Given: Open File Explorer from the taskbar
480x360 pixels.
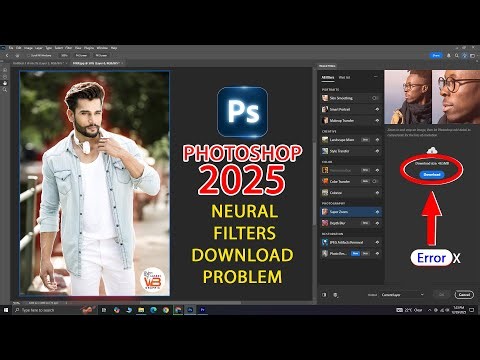Looking at the screenshot, I should tap(141, 310).
